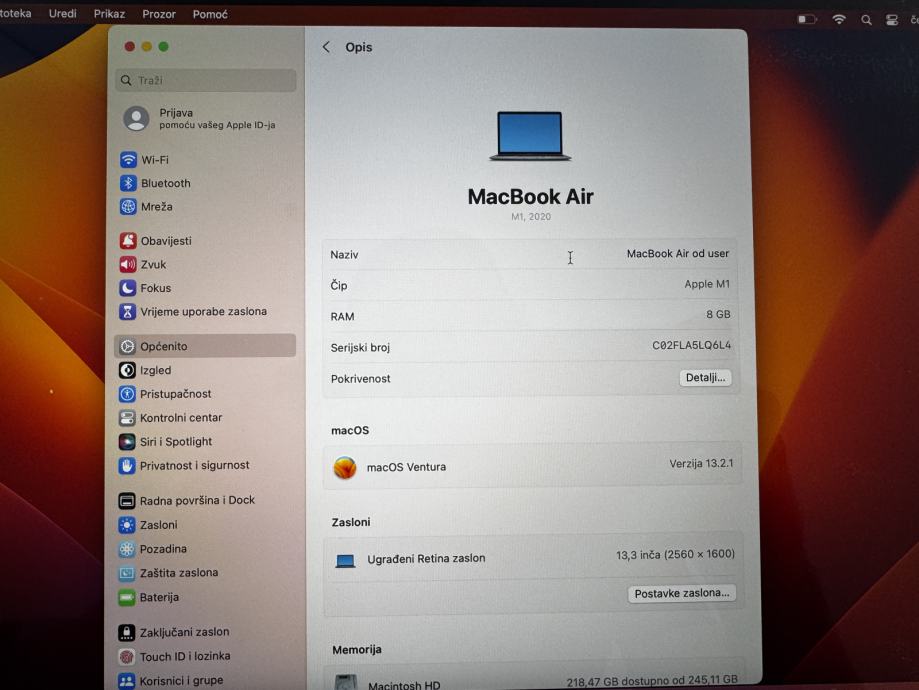Viewport: 919px width, 690px height.
Task: Open Siri i Spotlight icon
Action: click(127, 441)
